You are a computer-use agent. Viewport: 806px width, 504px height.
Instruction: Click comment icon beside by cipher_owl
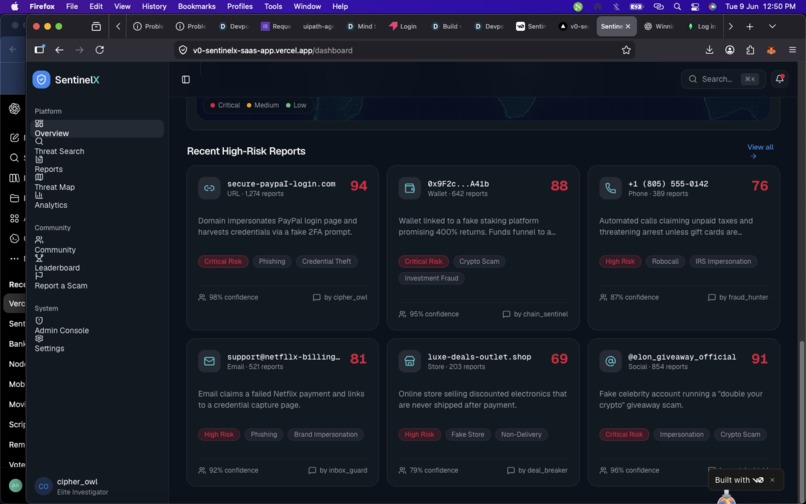[x=317, y=297]
